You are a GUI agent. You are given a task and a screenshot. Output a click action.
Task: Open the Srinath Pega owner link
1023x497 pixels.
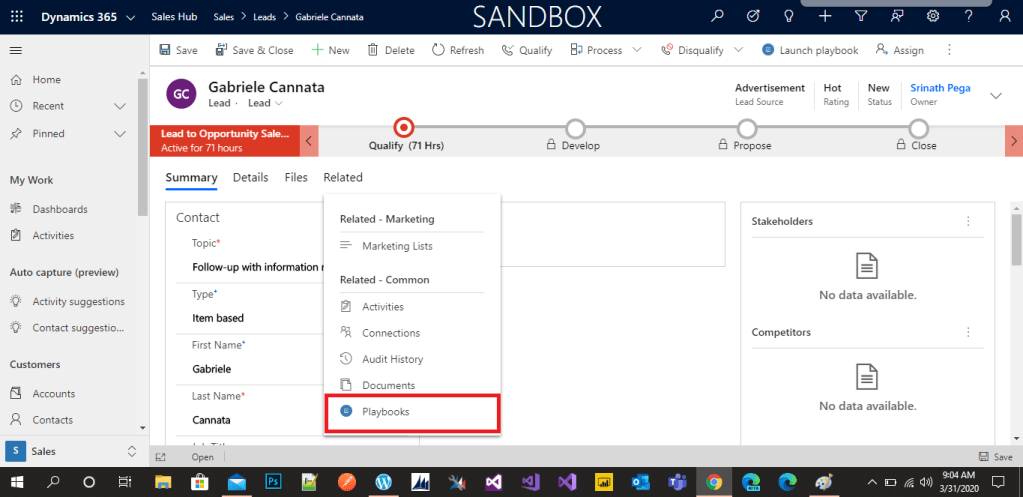point(940,88)
